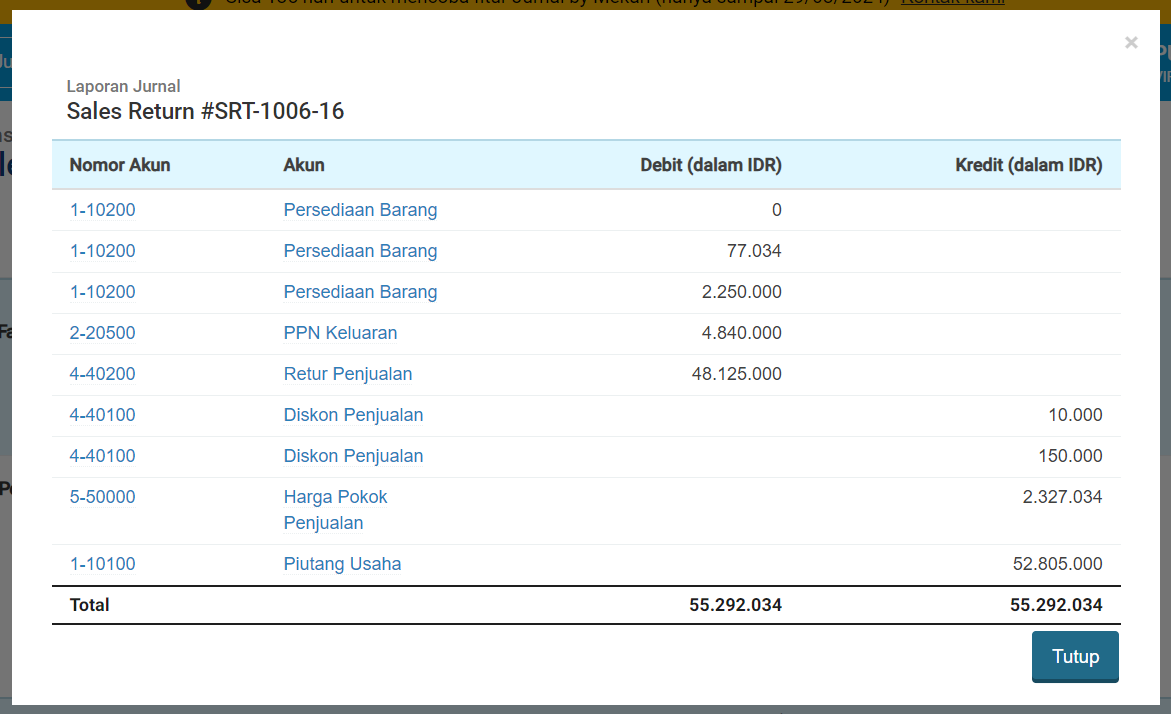Screen dimensions: 1171x714
Task: Open account 1-10200 in the zero-debit row
Action: [x=102, y=210]
